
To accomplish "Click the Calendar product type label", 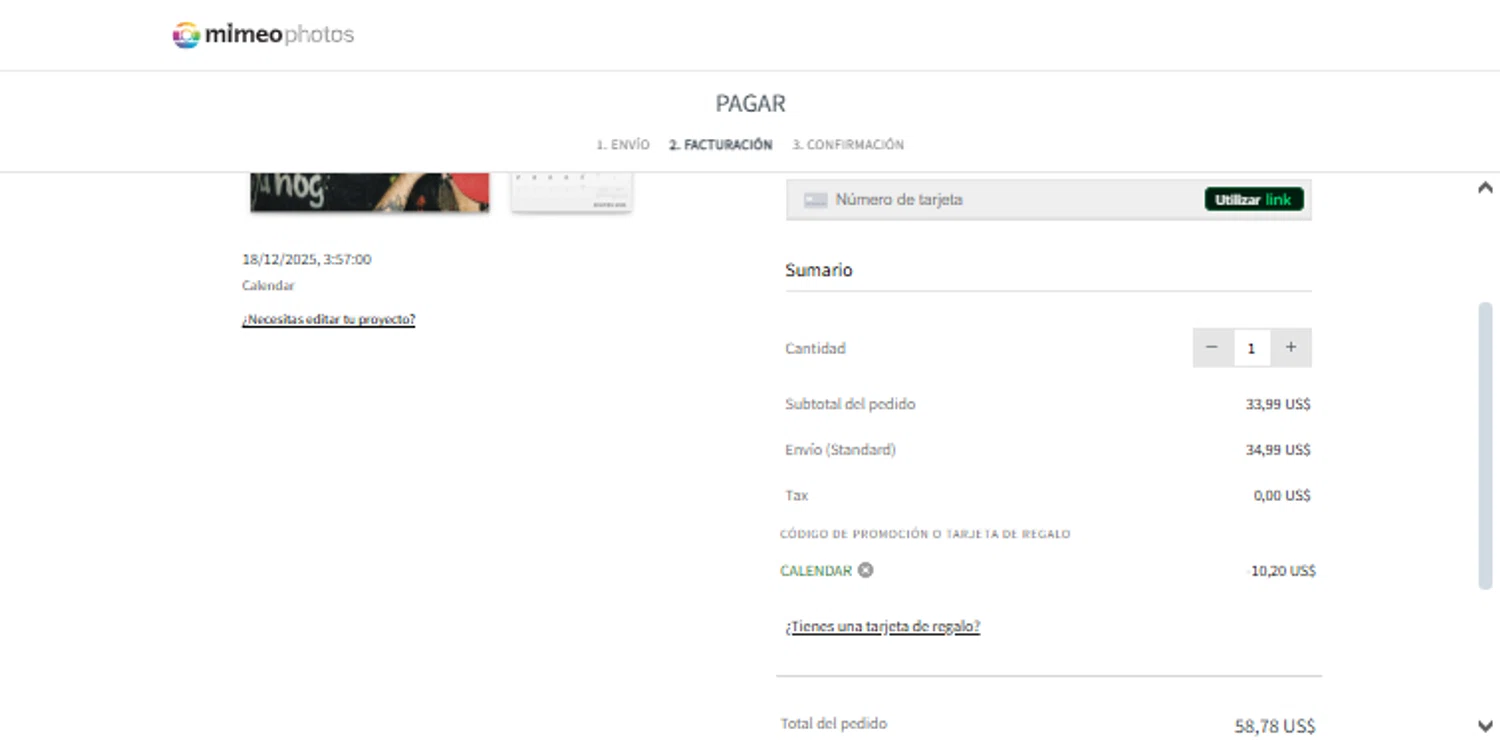I will tap(268, 286).
